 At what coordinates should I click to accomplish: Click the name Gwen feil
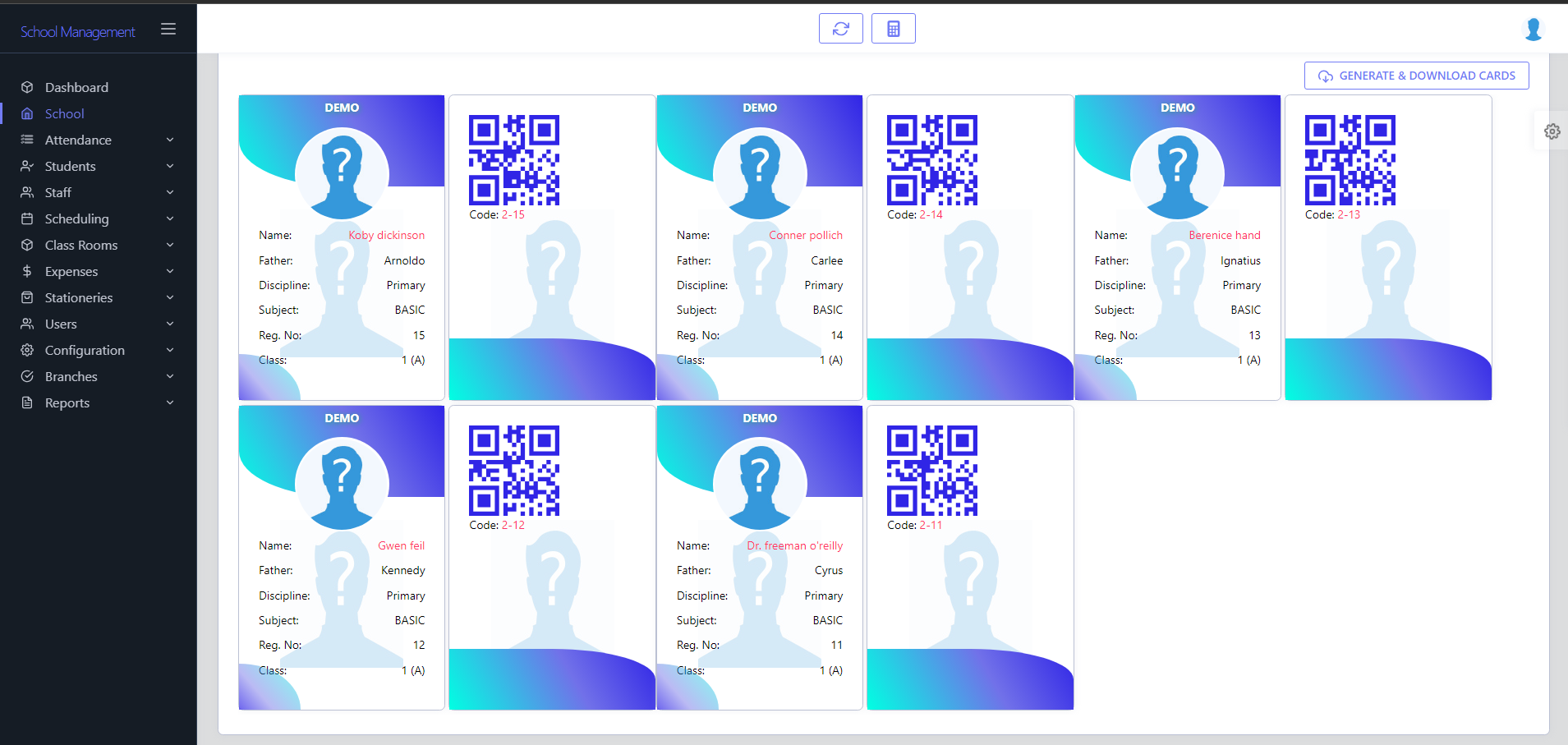[401, 545]
